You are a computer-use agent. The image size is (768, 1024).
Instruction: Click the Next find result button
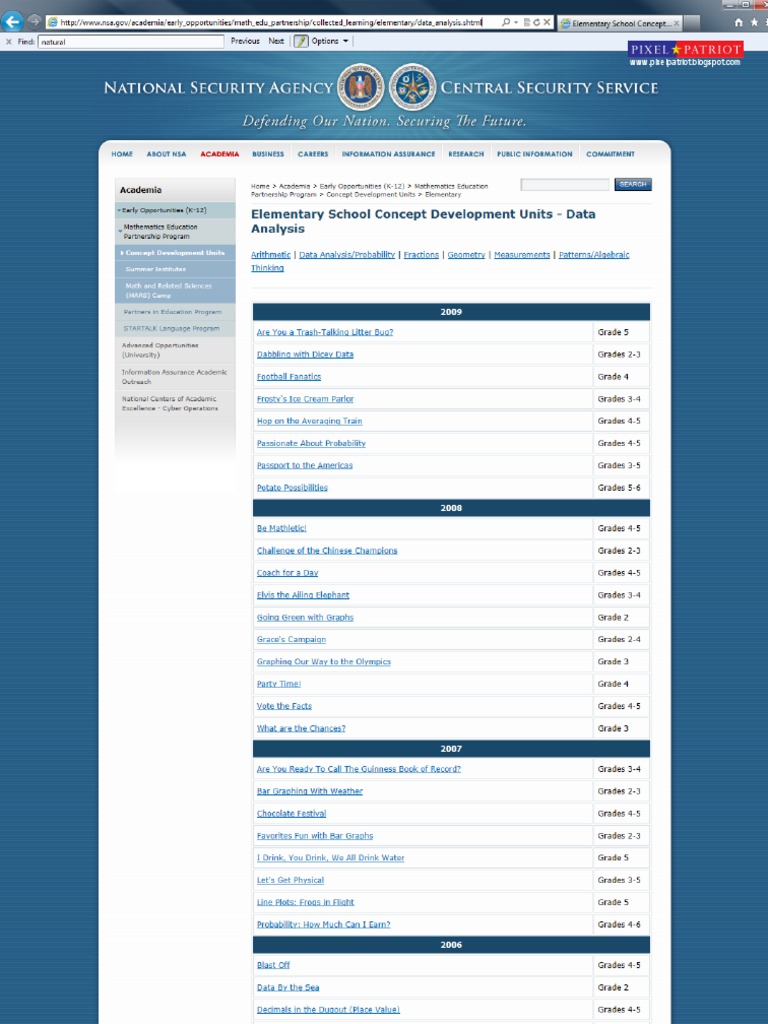point(276,41)
